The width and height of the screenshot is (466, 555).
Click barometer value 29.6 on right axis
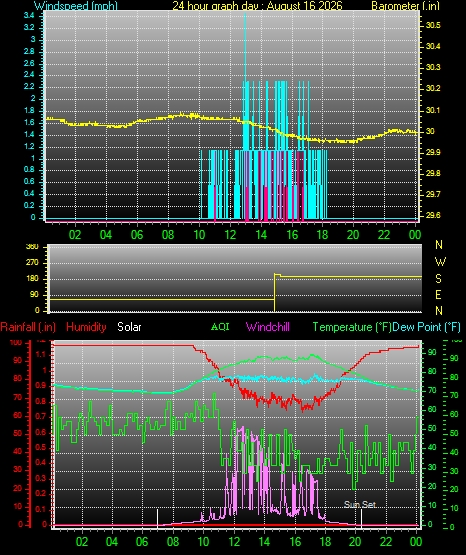(433, 215)
